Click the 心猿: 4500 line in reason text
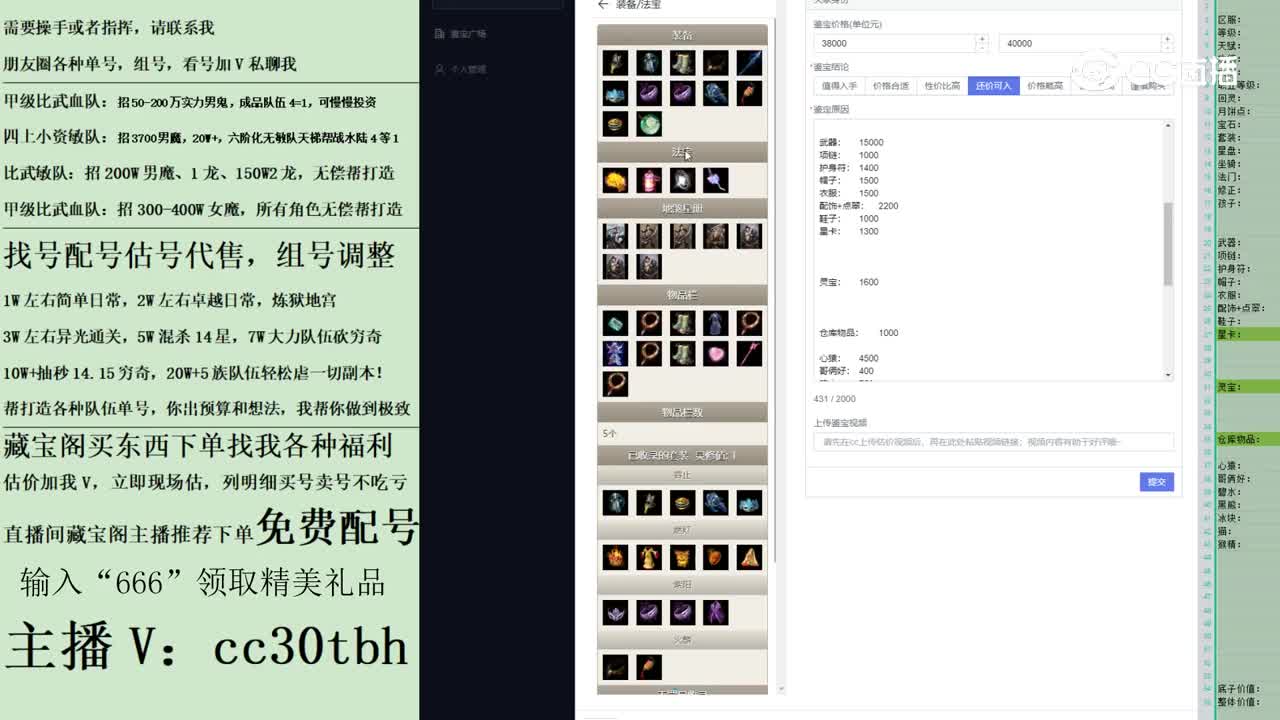Viewport: 1280px width, 720px height. click(848, 358)
